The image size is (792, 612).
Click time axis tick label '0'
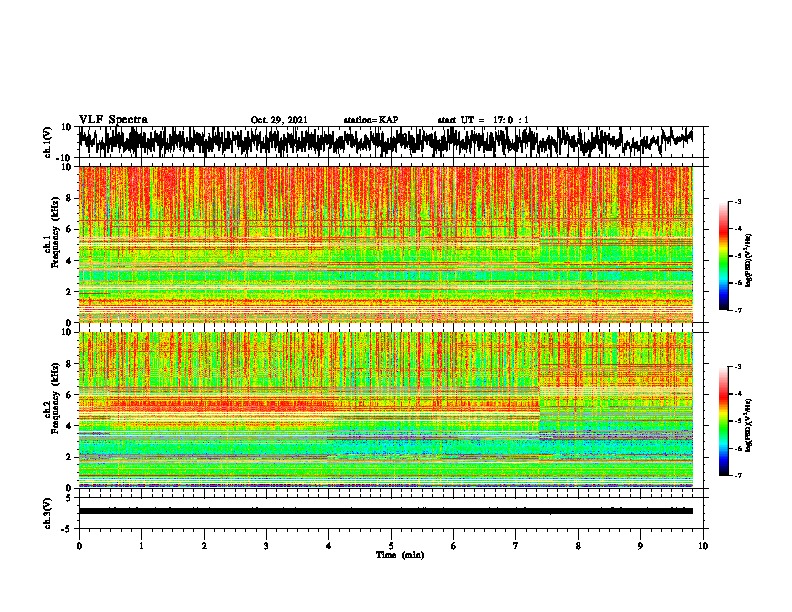click(x=79, y=546)
